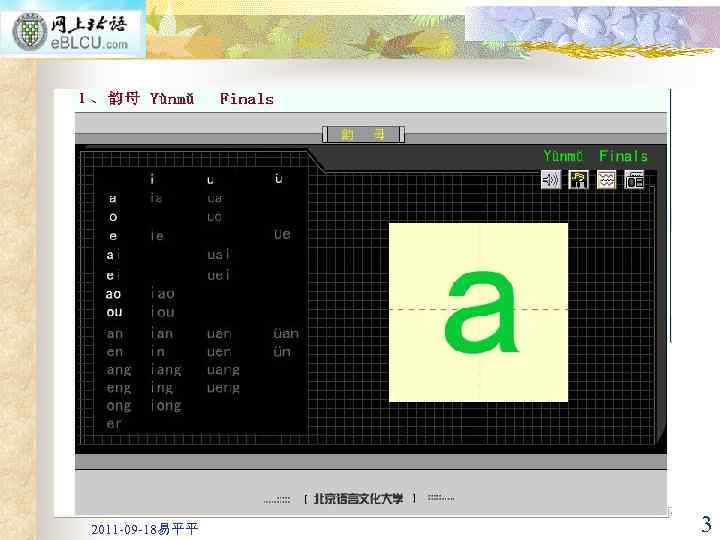Select the final 'uo'

pos(214,217)
